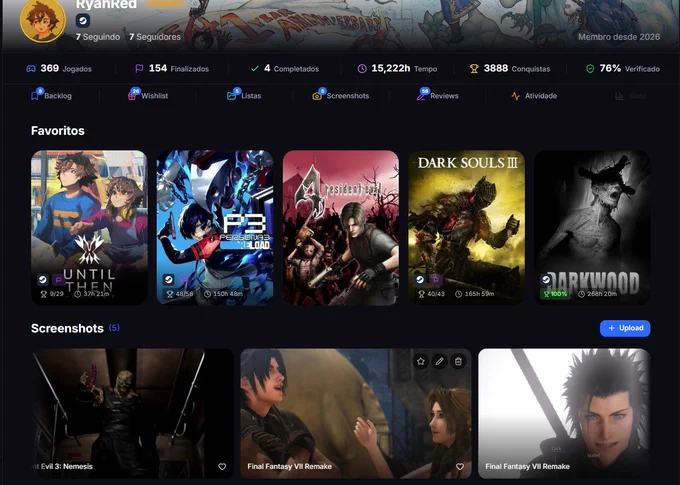
Task: Click the controller icon beside 369 Jogados
Action: tap(31, 69)
